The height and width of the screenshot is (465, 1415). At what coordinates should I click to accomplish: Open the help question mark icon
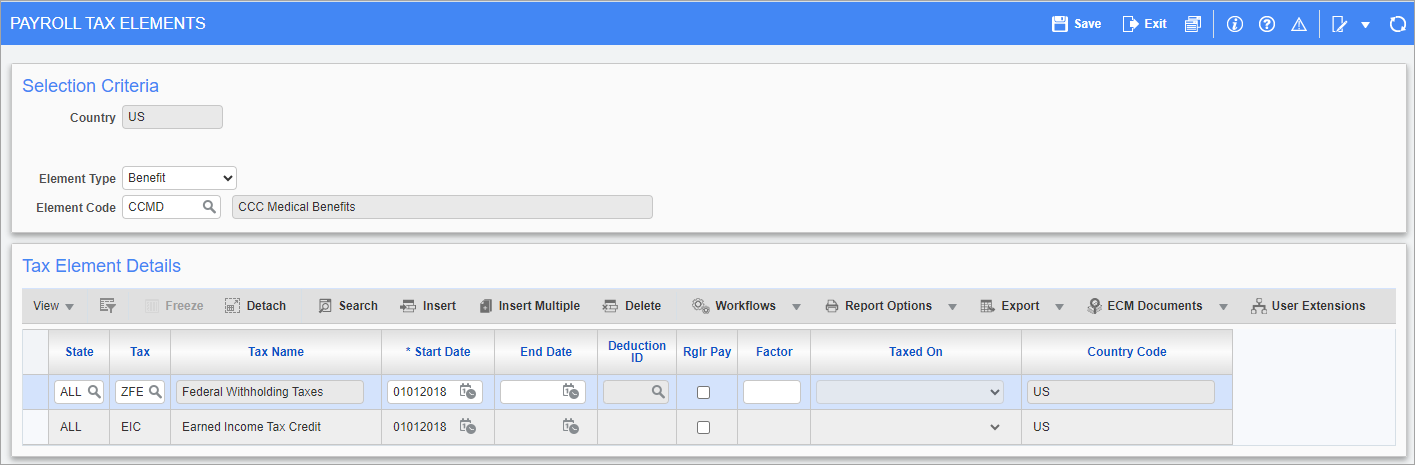click(x=1267, y=24)
